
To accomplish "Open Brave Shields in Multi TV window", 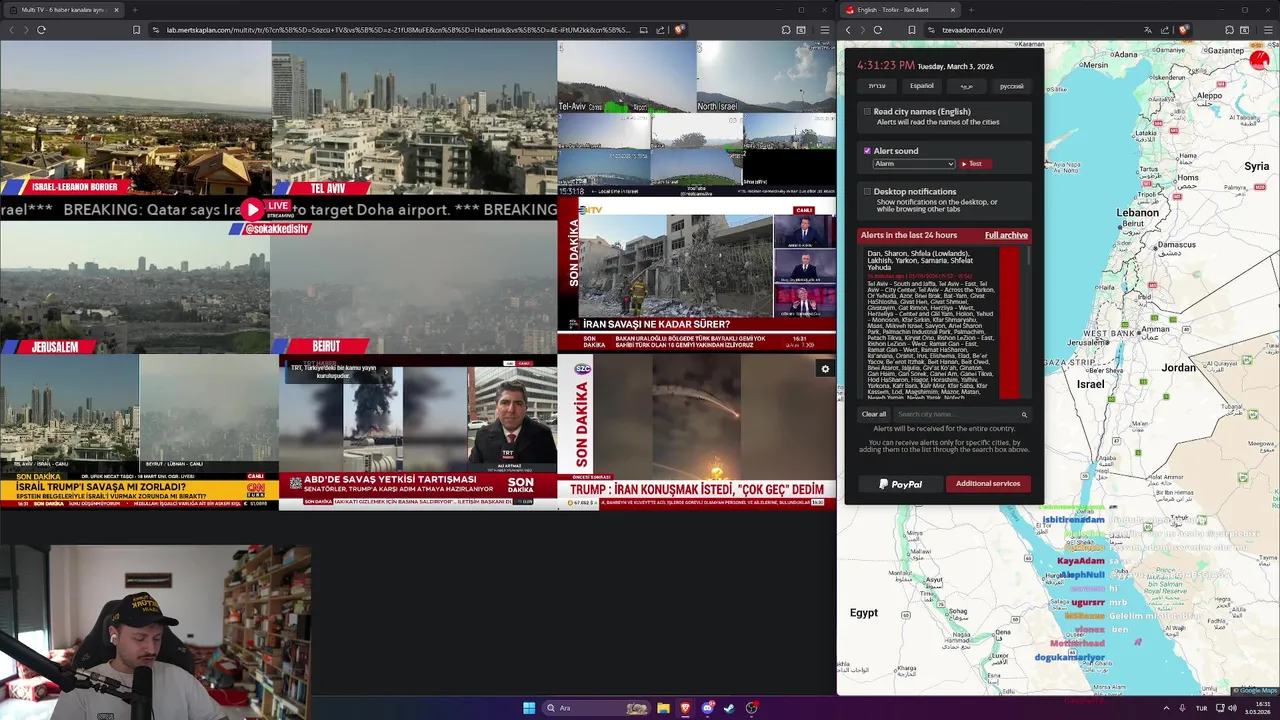I will pos(679,30).
